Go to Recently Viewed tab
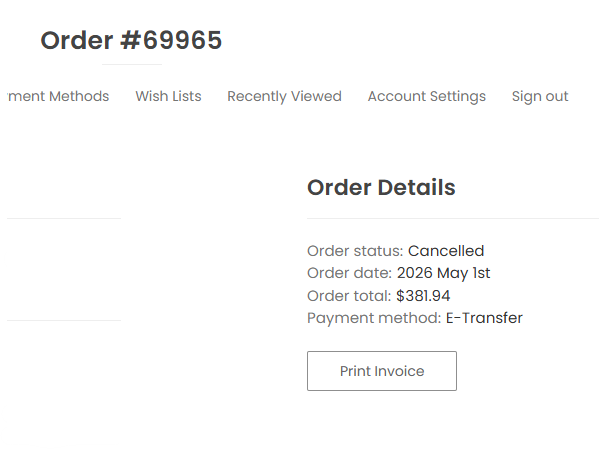This screenshot has height=449, width=599. [284, 96]
